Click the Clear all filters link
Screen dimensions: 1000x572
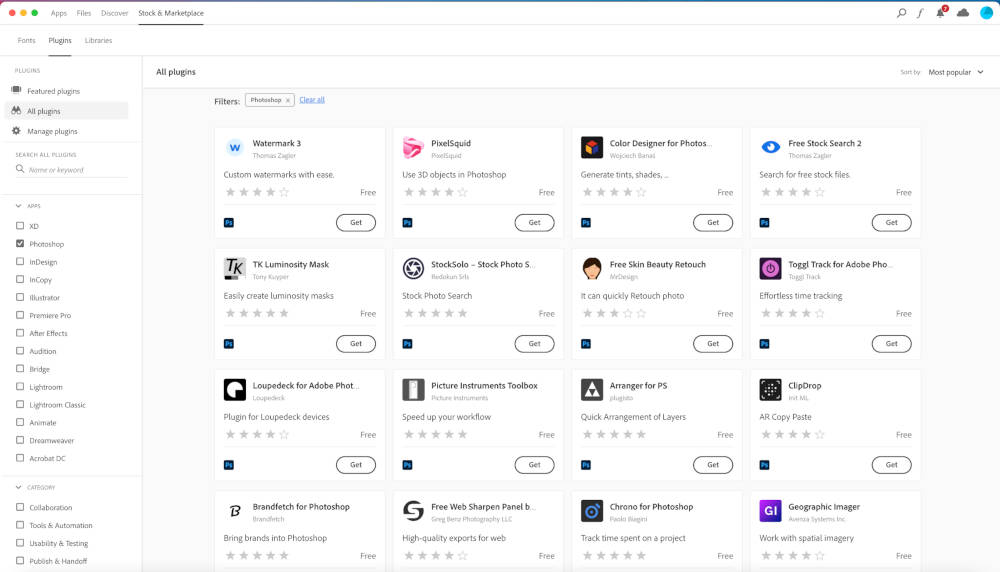pos(312,100)
